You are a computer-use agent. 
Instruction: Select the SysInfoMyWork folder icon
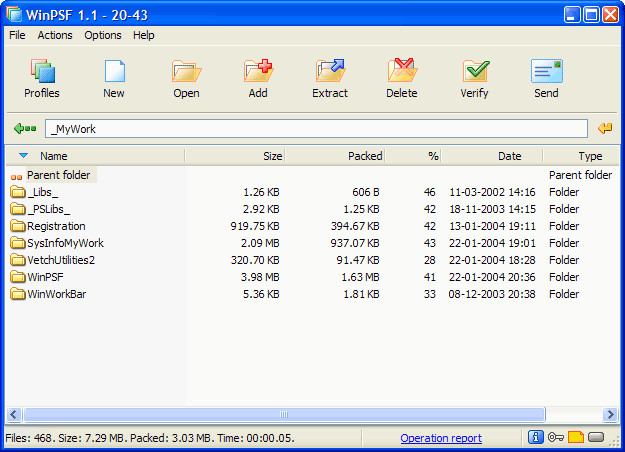pyautogui.click(x=18, y=243)
